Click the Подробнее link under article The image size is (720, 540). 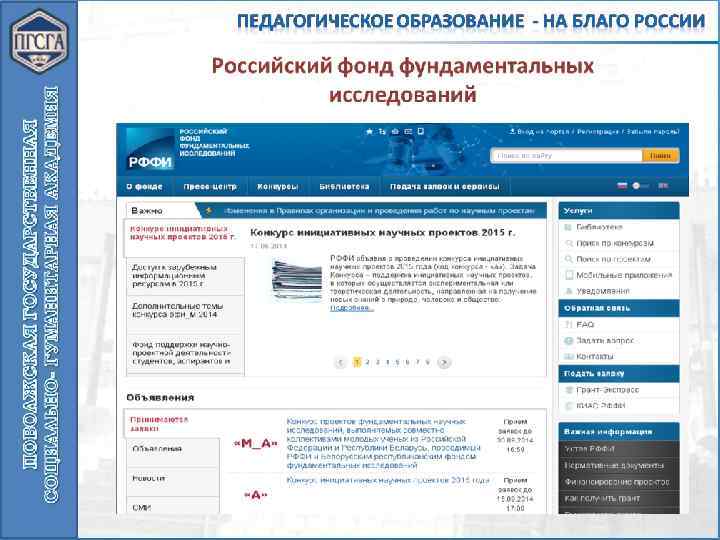click(352, 308)
